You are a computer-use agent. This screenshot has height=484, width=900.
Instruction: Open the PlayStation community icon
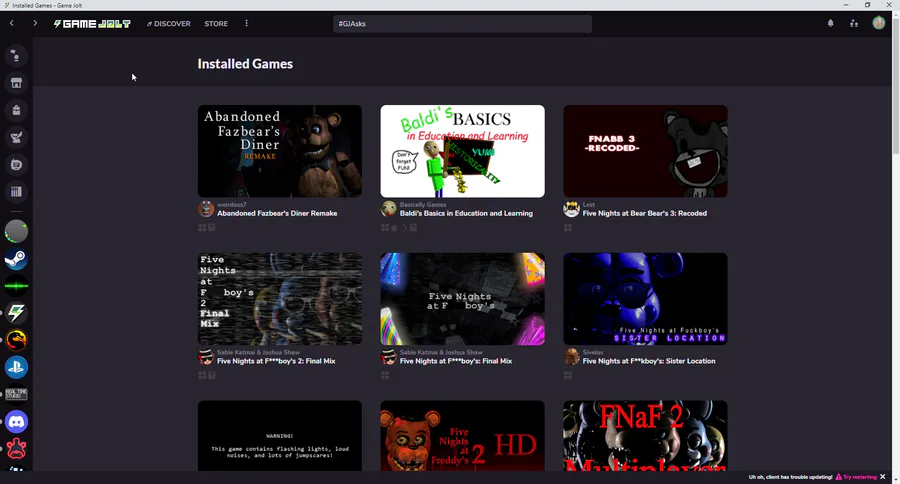[16, 367]
